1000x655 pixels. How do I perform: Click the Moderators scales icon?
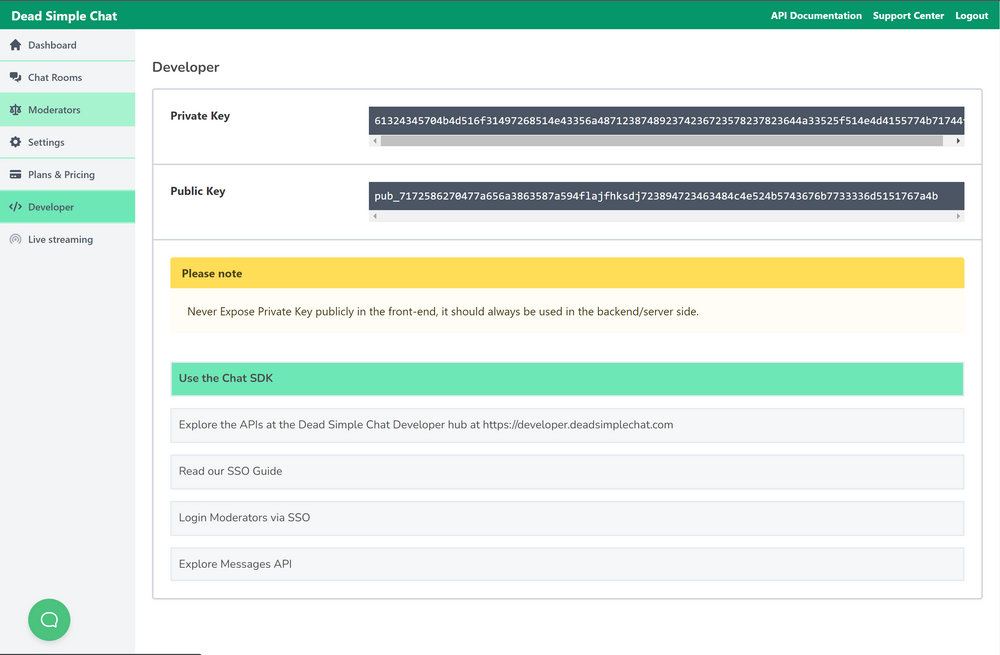coord(15,110)
